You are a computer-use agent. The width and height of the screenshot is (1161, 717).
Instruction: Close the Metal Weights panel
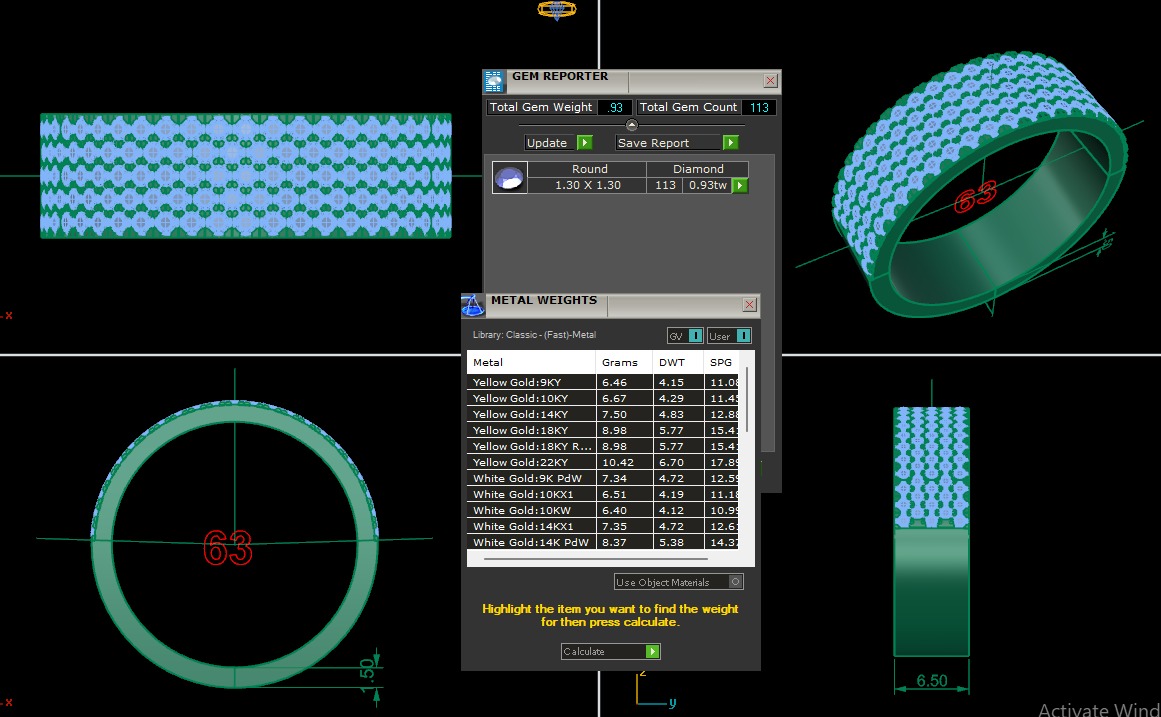750,305
